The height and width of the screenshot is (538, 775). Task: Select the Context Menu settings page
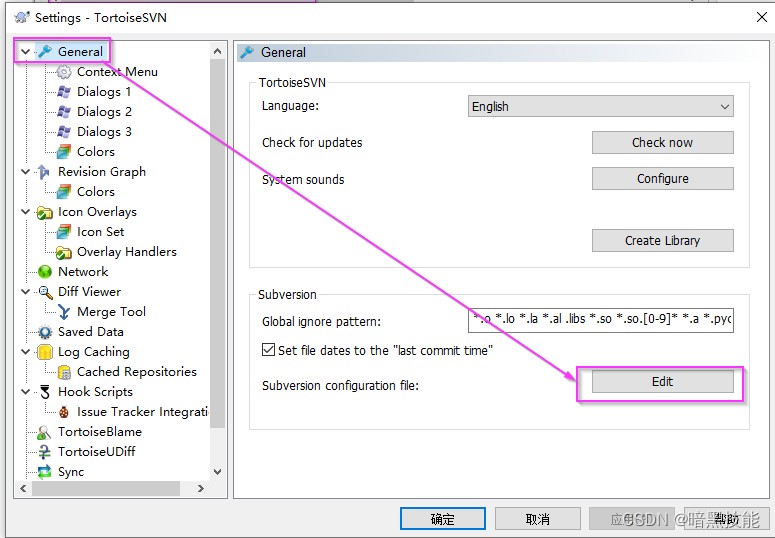point(117,72)
